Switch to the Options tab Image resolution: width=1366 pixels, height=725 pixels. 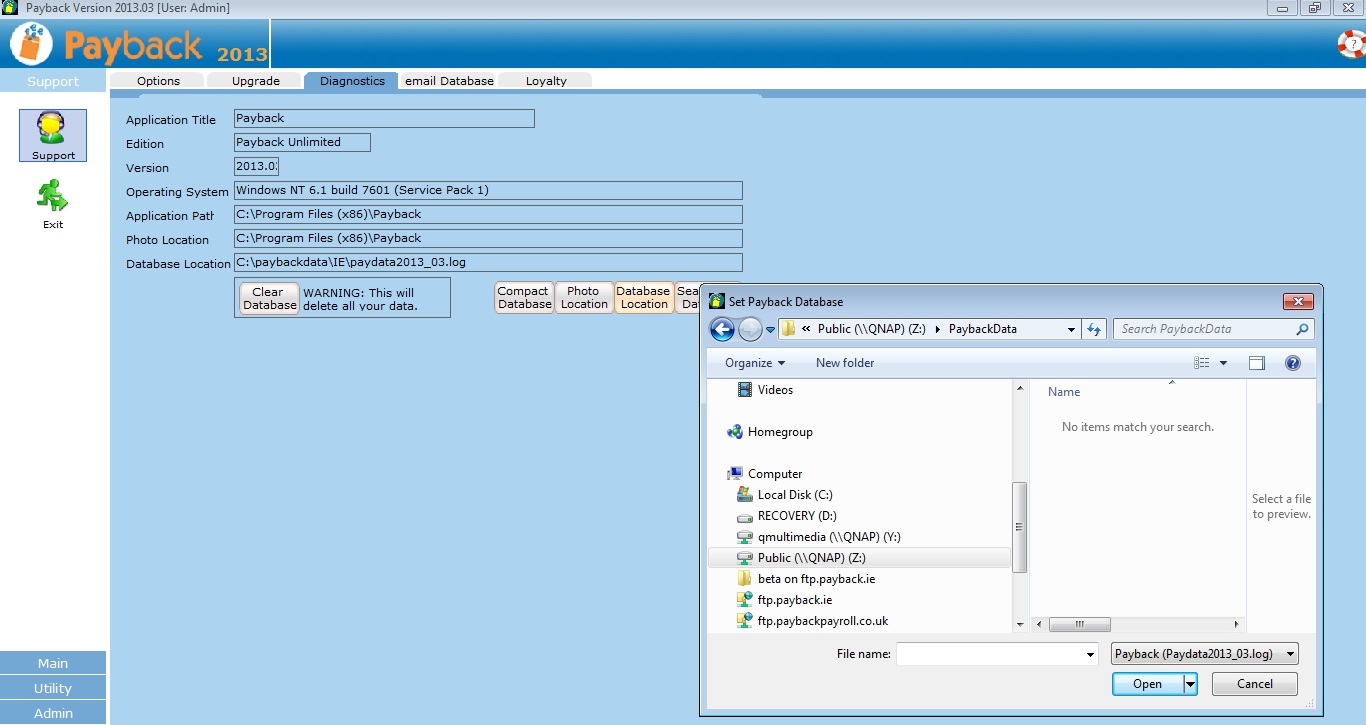(x=158, y=81)
